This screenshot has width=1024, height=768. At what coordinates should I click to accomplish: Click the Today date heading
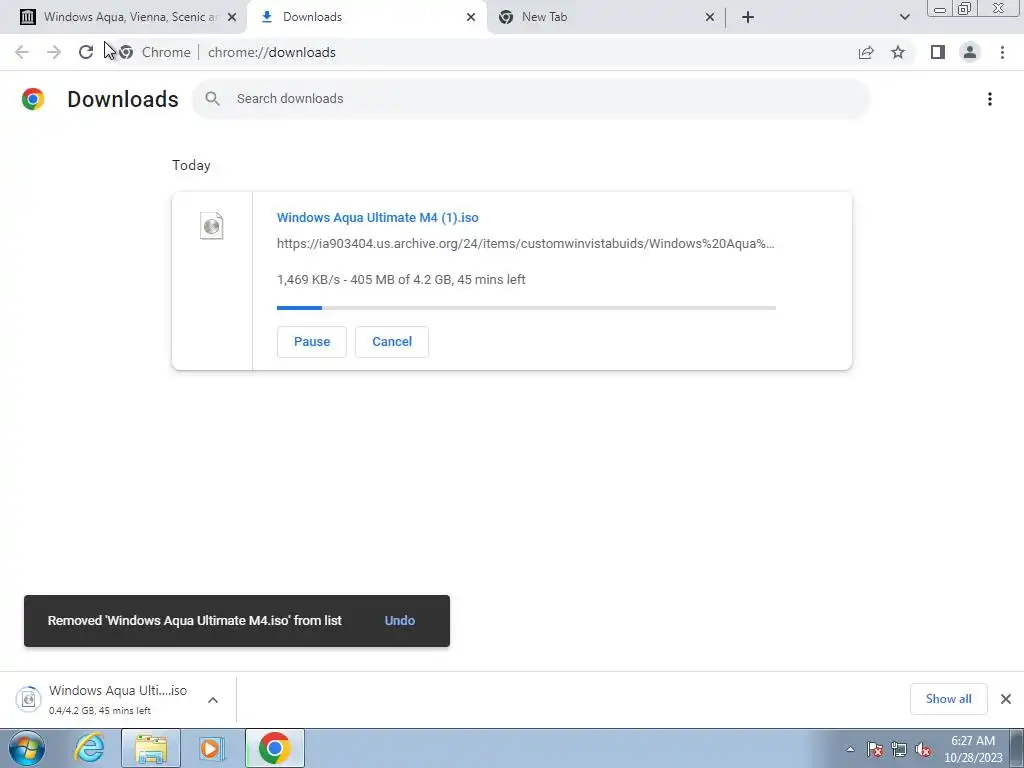click(x=191, y=165)
